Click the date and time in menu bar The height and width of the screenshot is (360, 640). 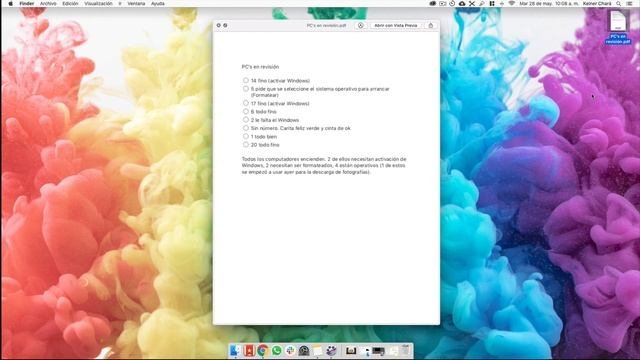pos(549,4)
